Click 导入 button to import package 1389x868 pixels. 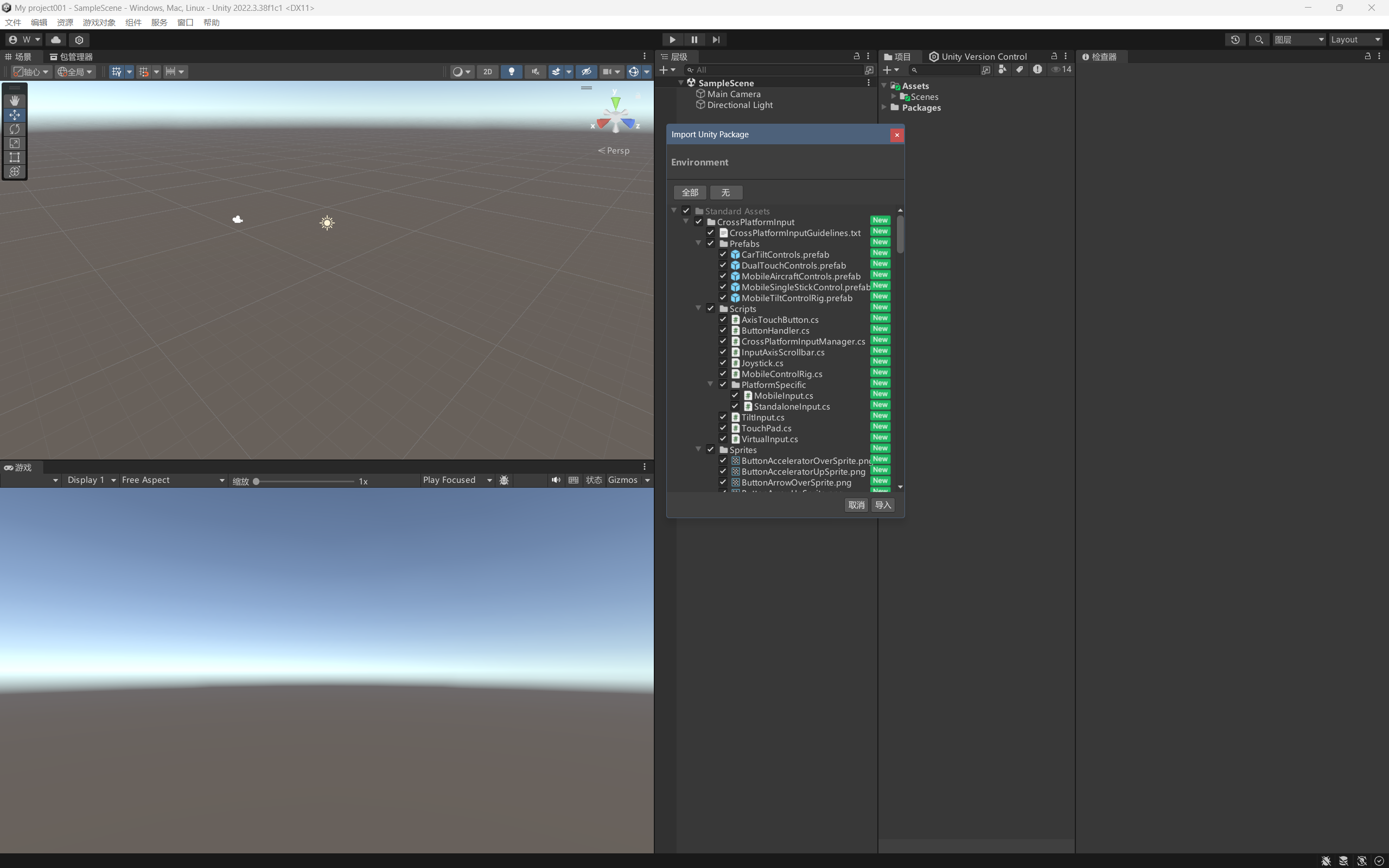[882, 504]
